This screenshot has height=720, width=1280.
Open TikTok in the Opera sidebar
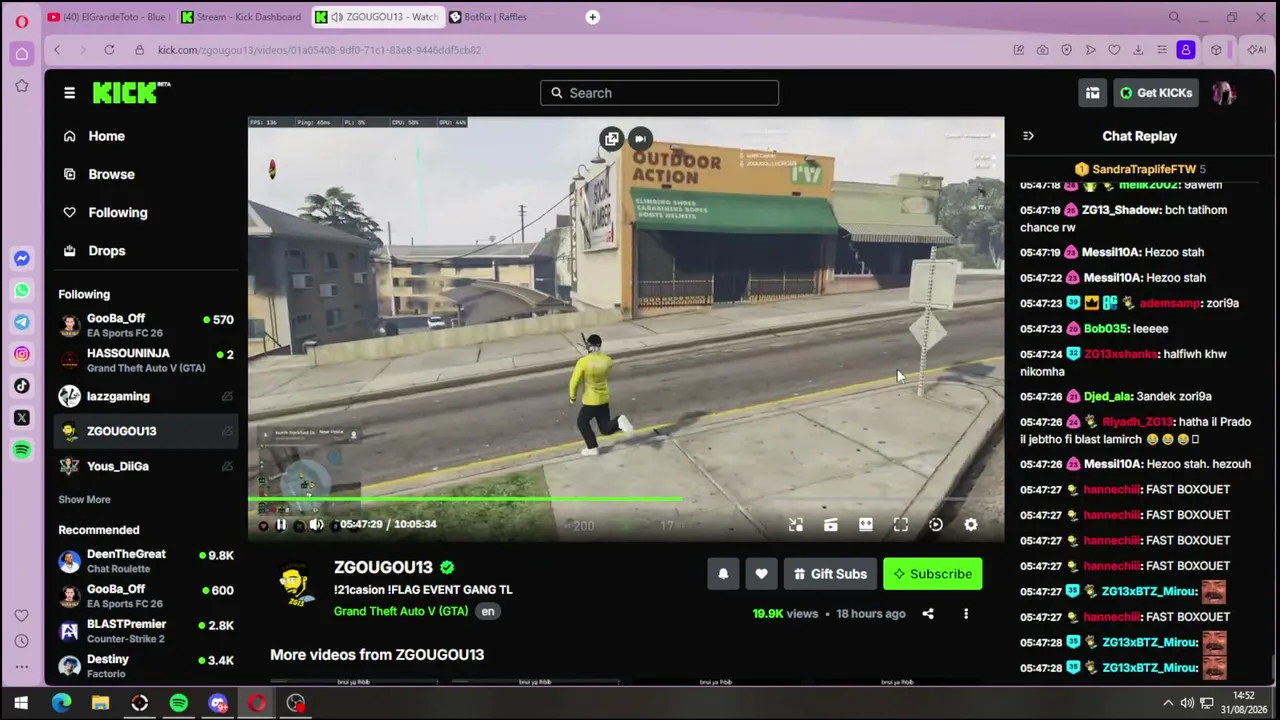[22, 386]
